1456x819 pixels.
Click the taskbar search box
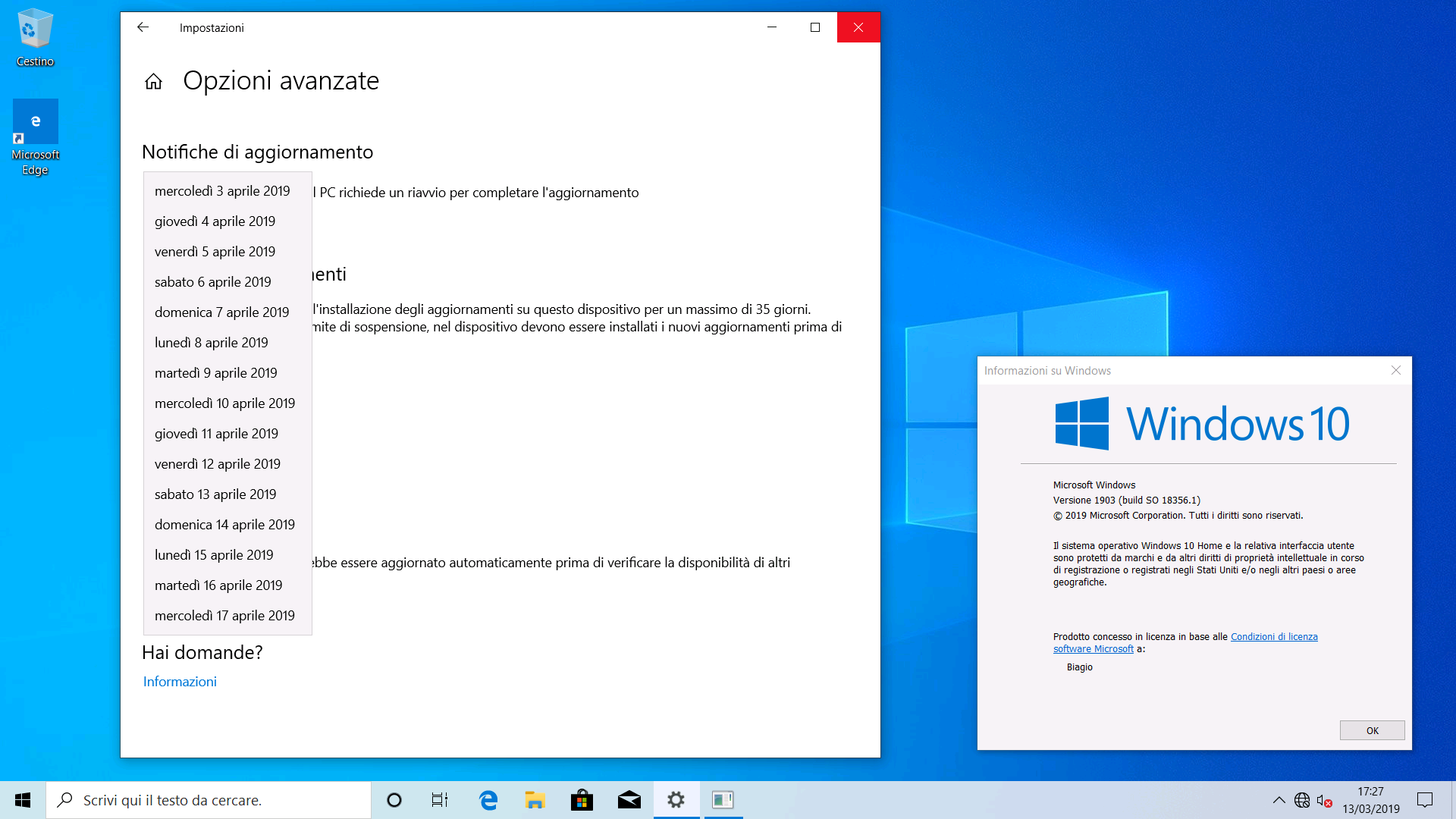[x=209, y=800]
